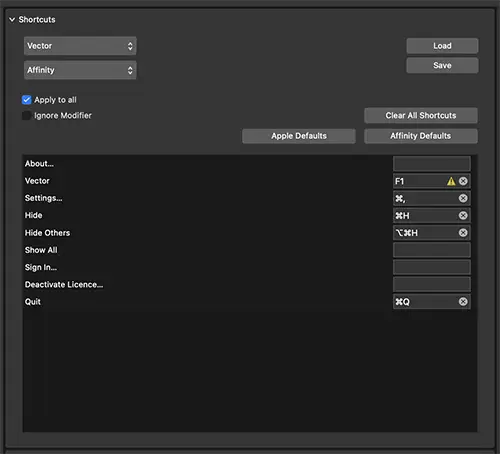Select the Quit row label
The height and width of the screenshot is (454, 500).
(x=33, y=302)
